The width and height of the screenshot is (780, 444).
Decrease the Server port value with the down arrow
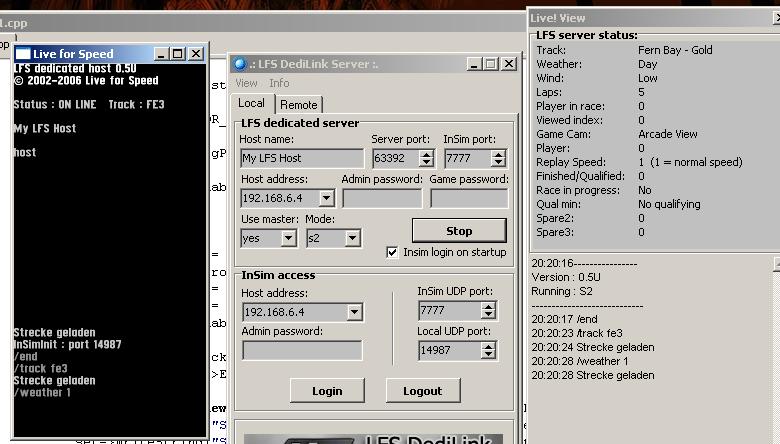click(426, 163)
